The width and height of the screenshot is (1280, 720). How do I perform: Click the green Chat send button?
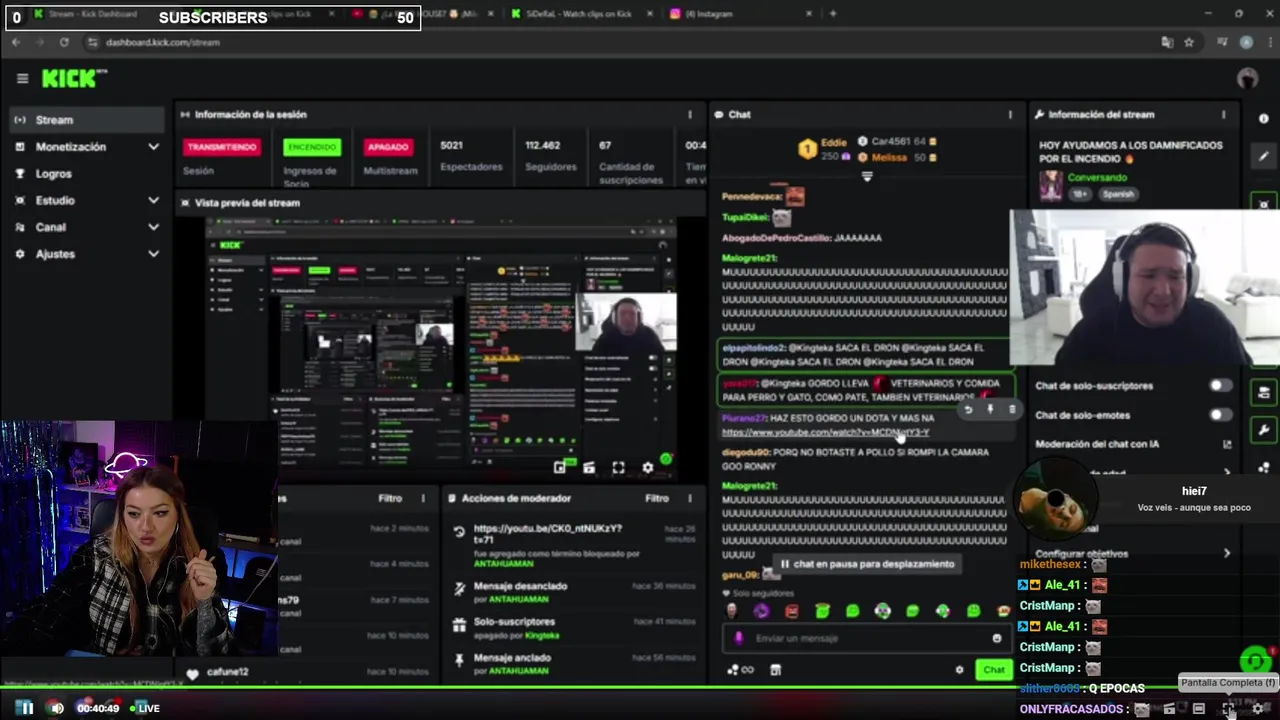pyautogui.click(x=993, y=670)
